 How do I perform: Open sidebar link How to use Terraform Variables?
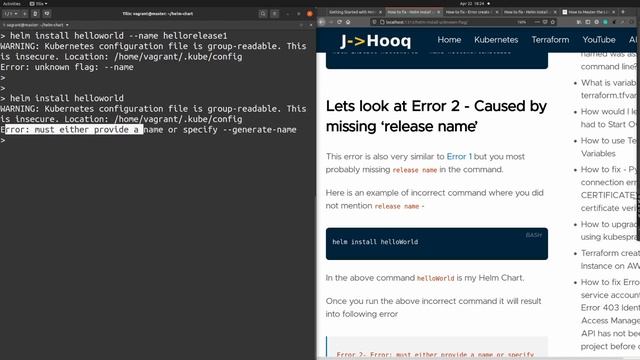pos(608,147)
